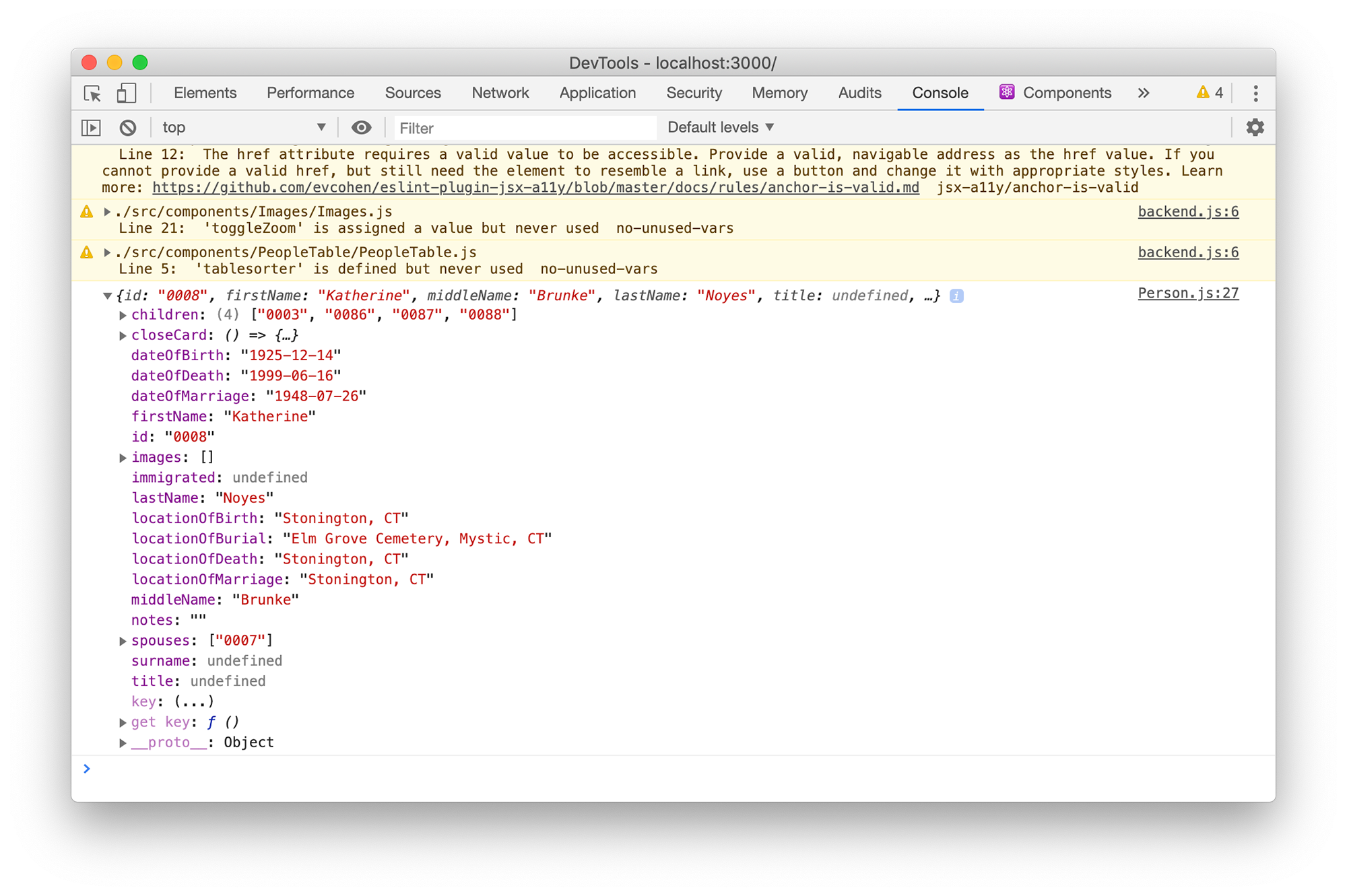Expand the children array property
1347x896 pixels.
pos(123,314)
